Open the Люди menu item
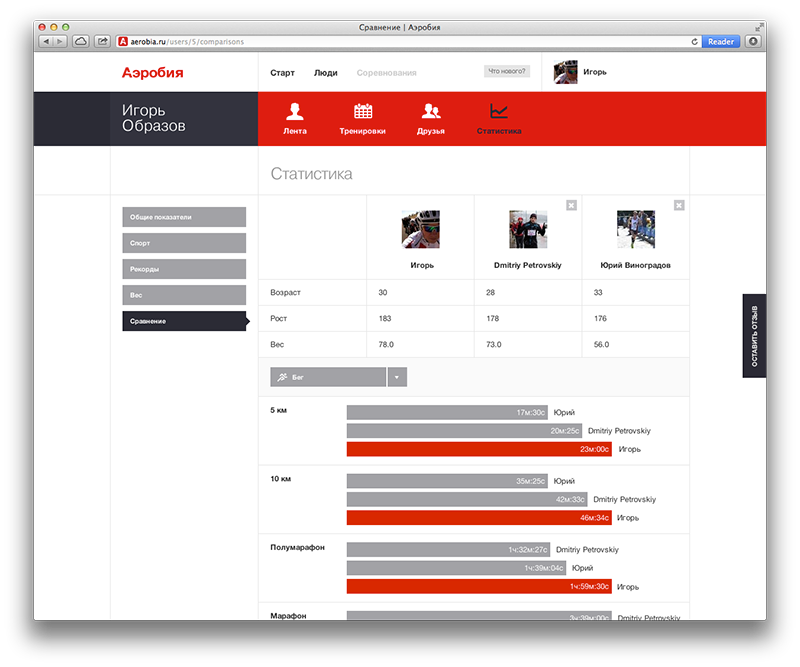 [x=326, y=73]
